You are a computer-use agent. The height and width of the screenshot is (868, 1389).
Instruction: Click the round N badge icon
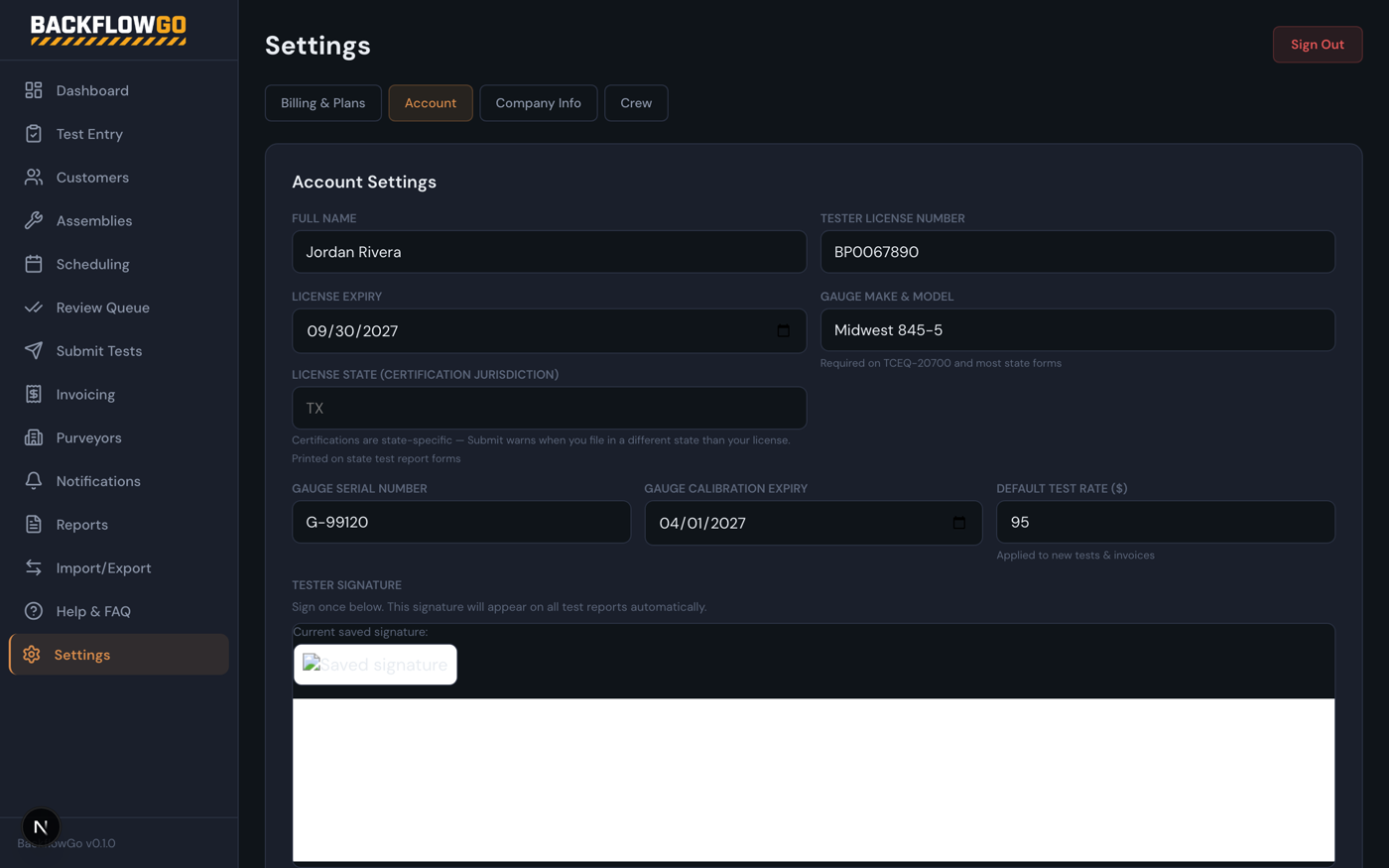[41, 826]
